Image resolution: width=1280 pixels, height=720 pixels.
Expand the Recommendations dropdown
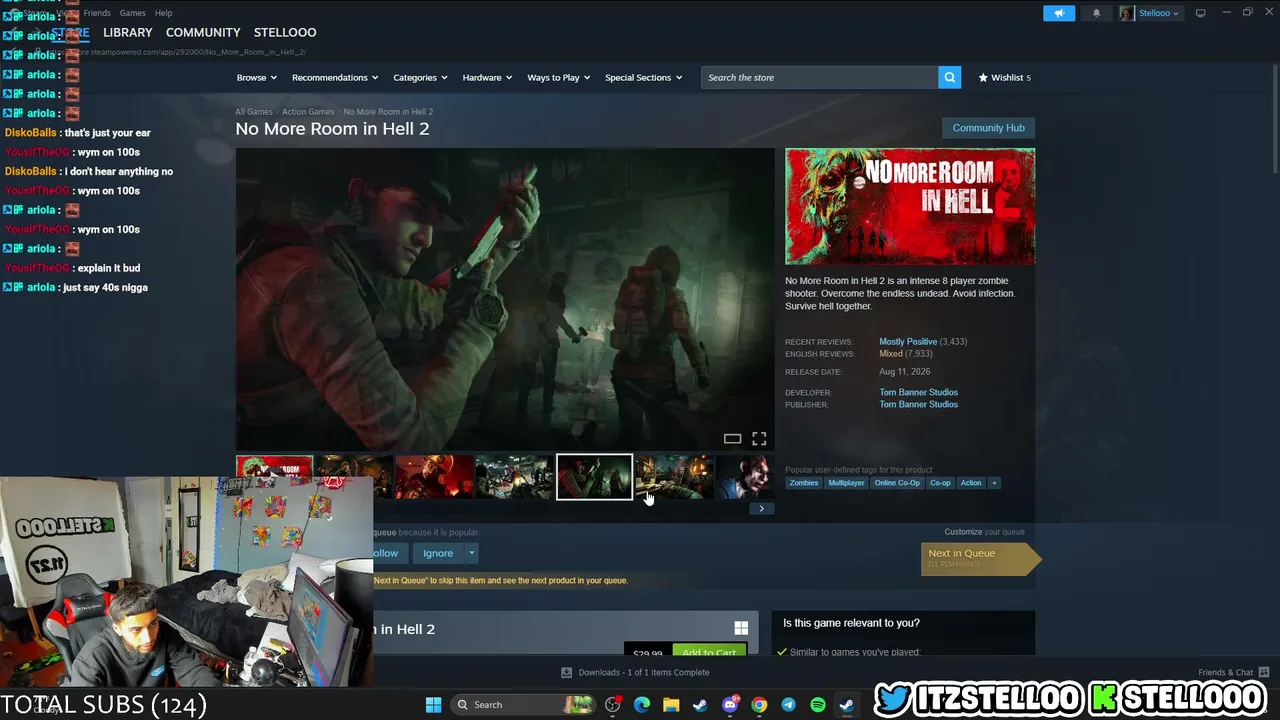click(335, 77)
